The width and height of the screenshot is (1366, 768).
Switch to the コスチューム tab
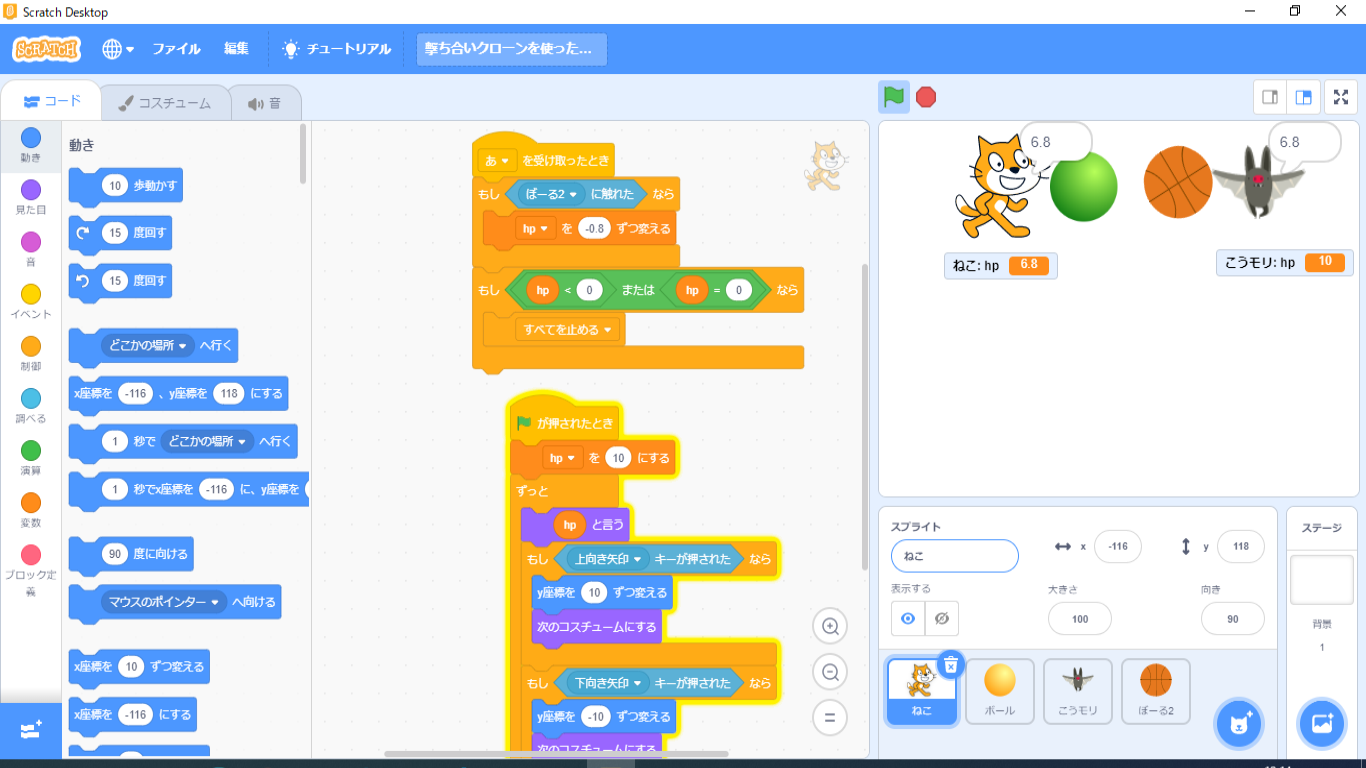point(165,100)
